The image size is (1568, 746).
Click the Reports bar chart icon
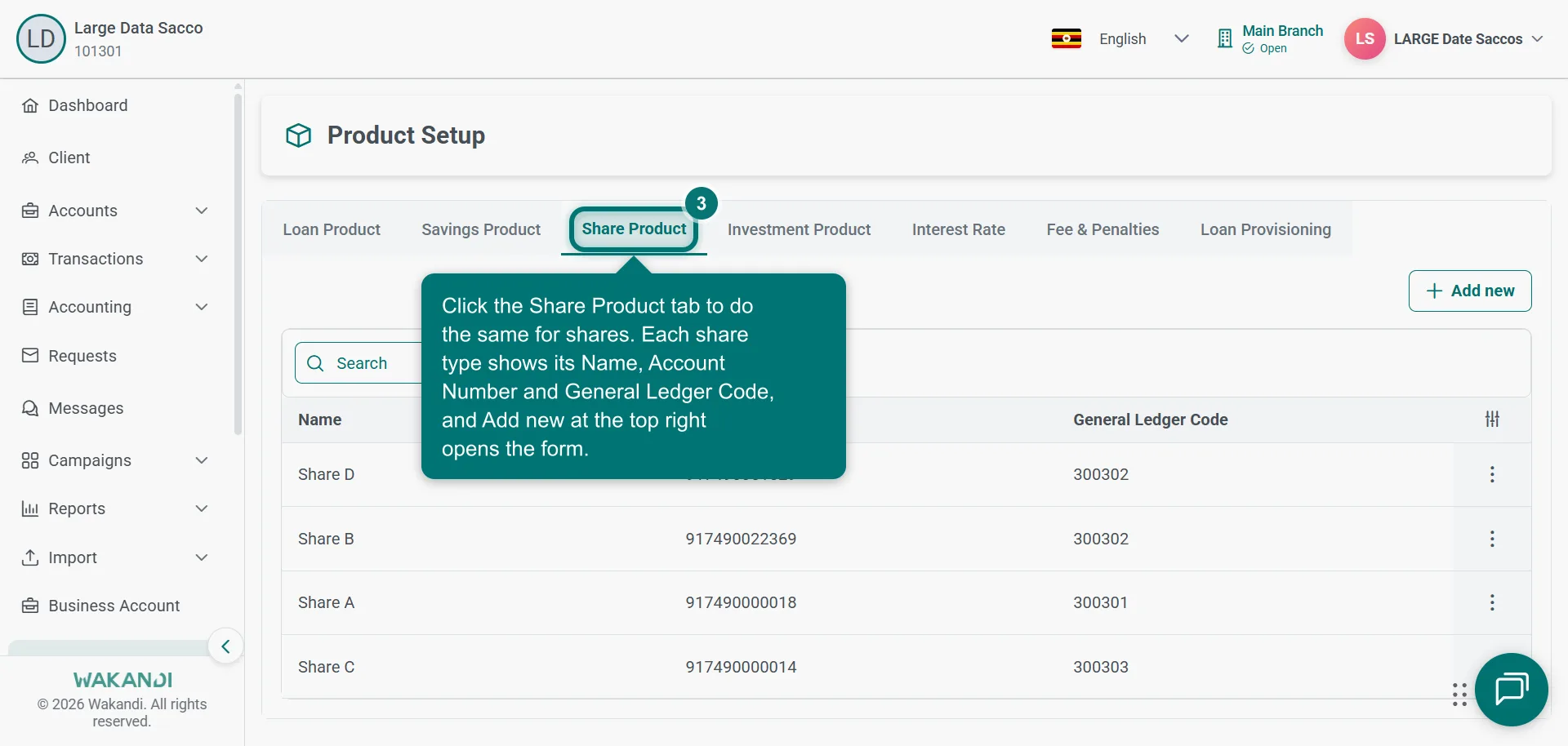[30, 508]
